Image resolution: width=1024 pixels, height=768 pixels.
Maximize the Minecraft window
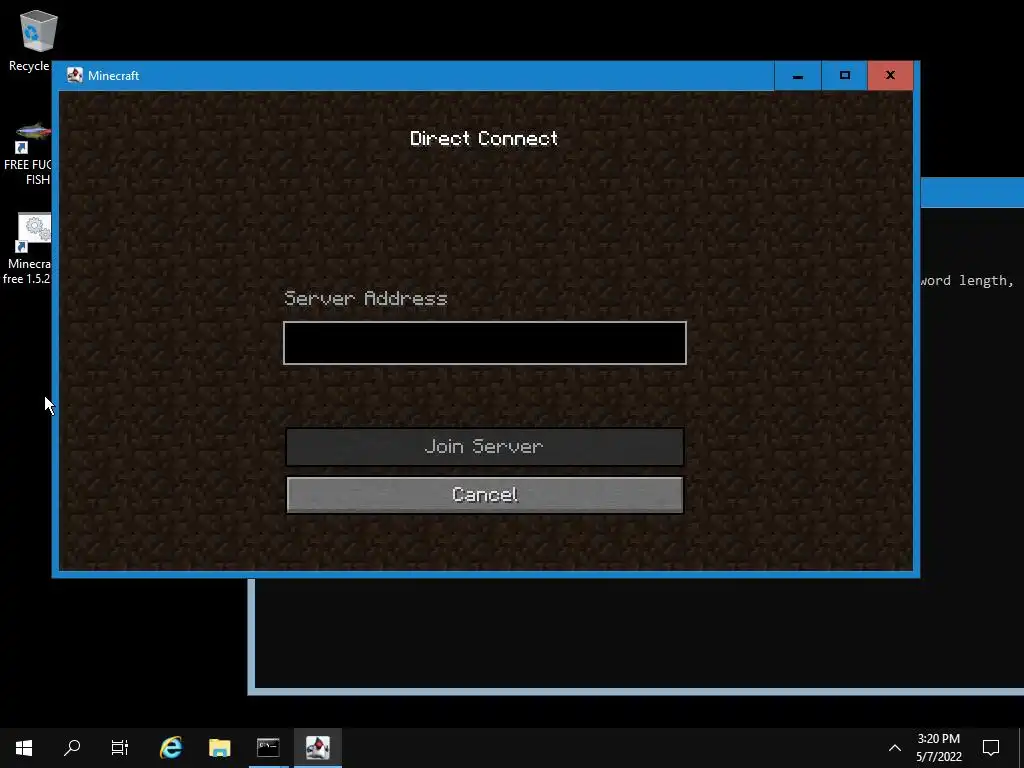point(844,76)
